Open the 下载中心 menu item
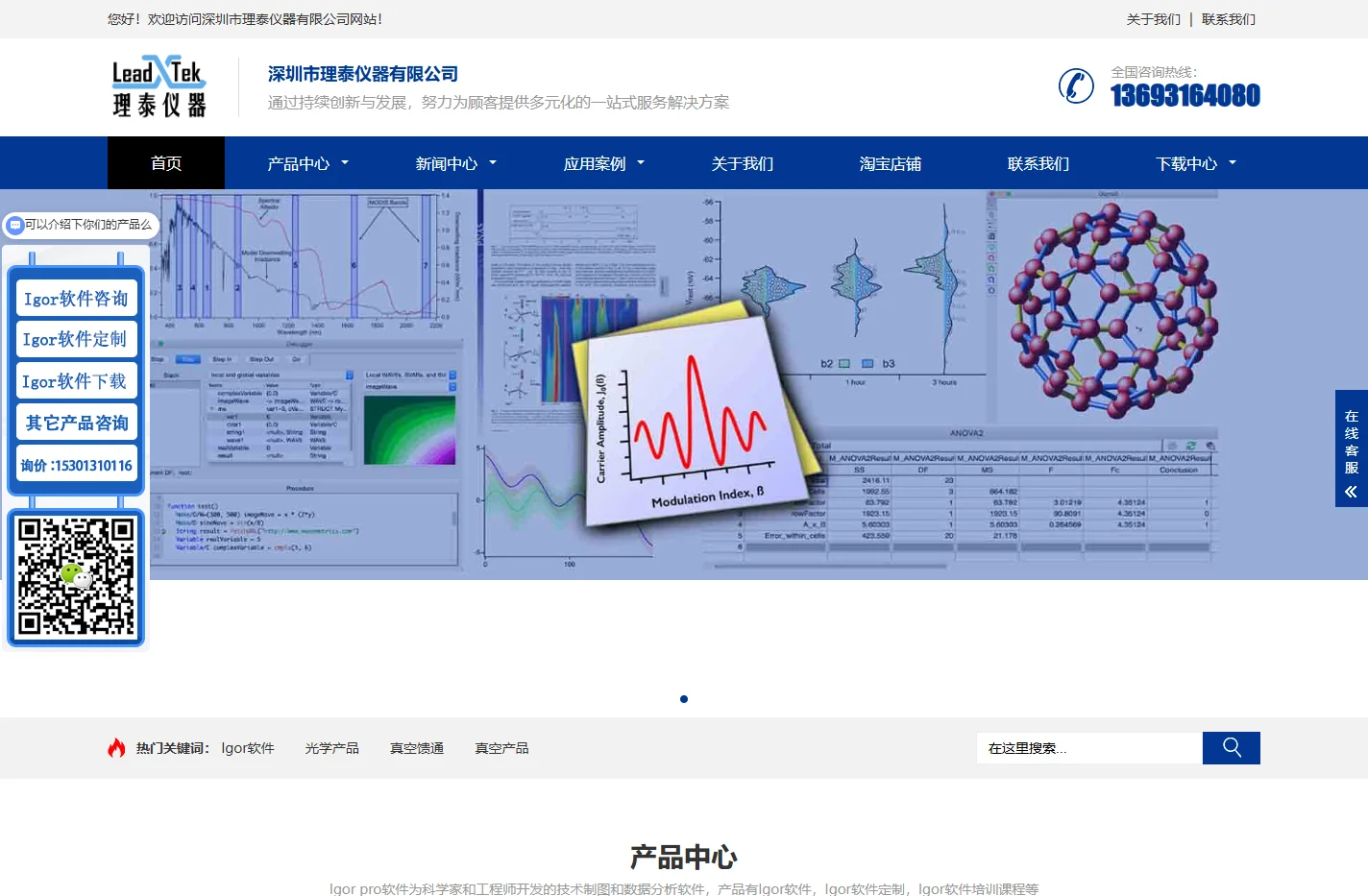This screenshot has width=1368, height=896. coord(1185,164)
